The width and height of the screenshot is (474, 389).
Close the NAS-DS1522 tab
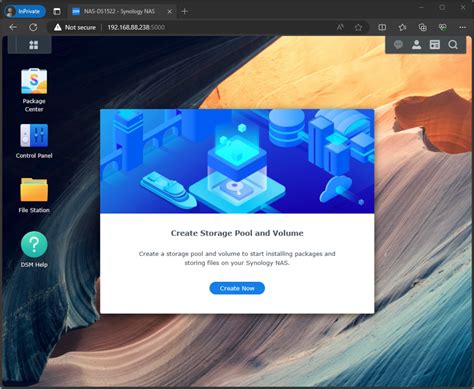(169, 11)
